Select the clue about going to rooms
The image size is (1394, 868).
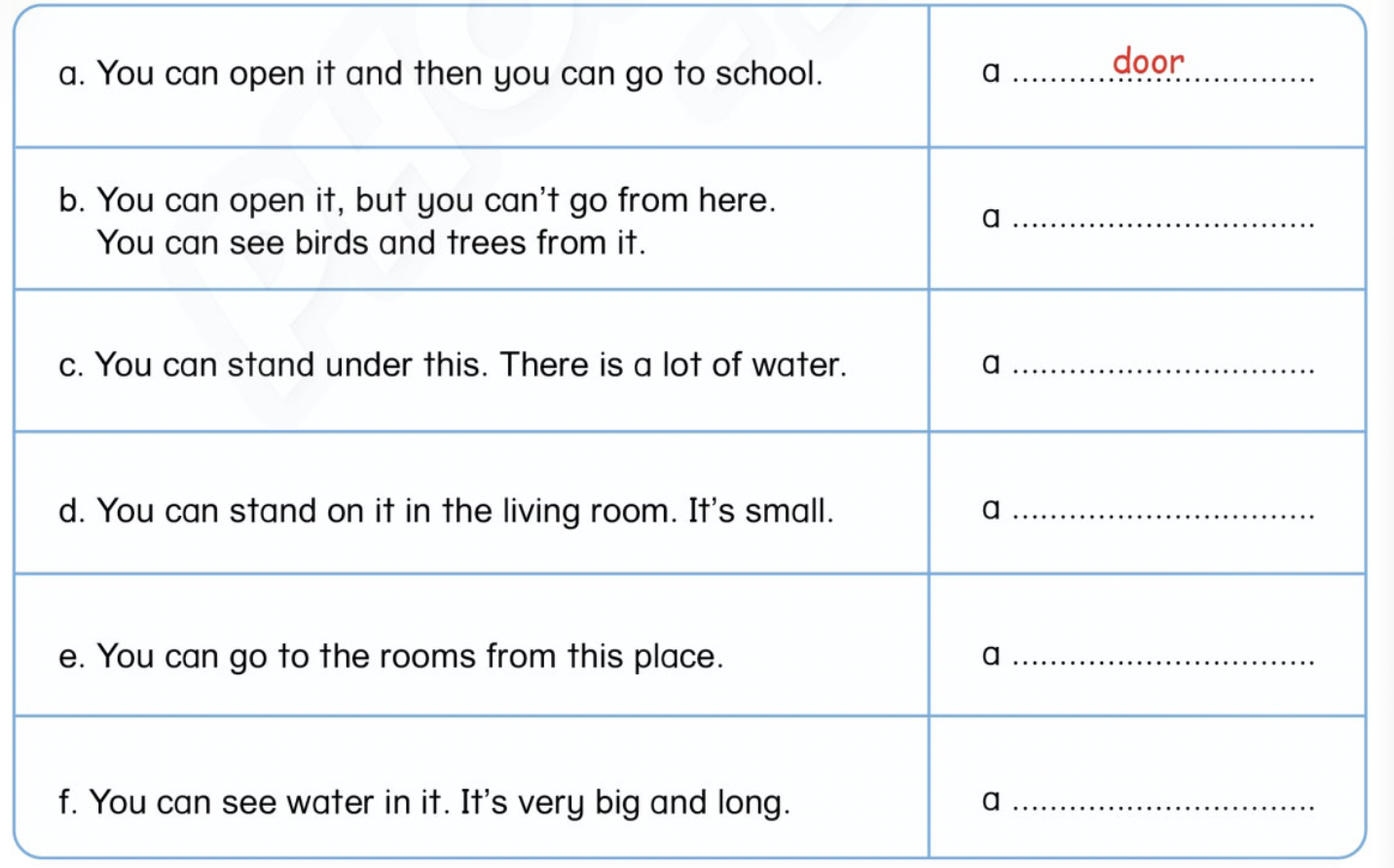point(391,657)
